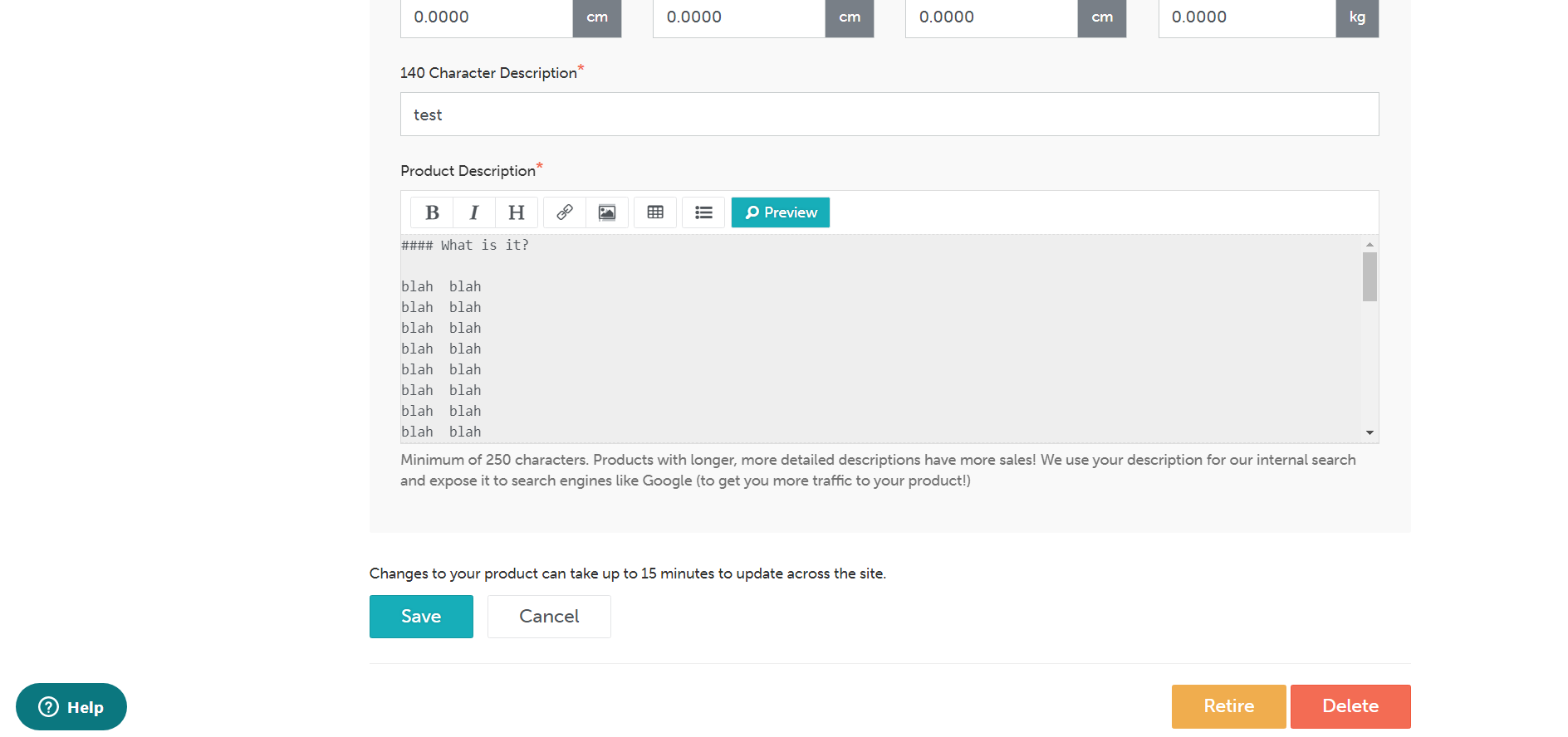Click the description scrollbar thumb
Screen dimensions: 1568x737
pos(1370,277)
